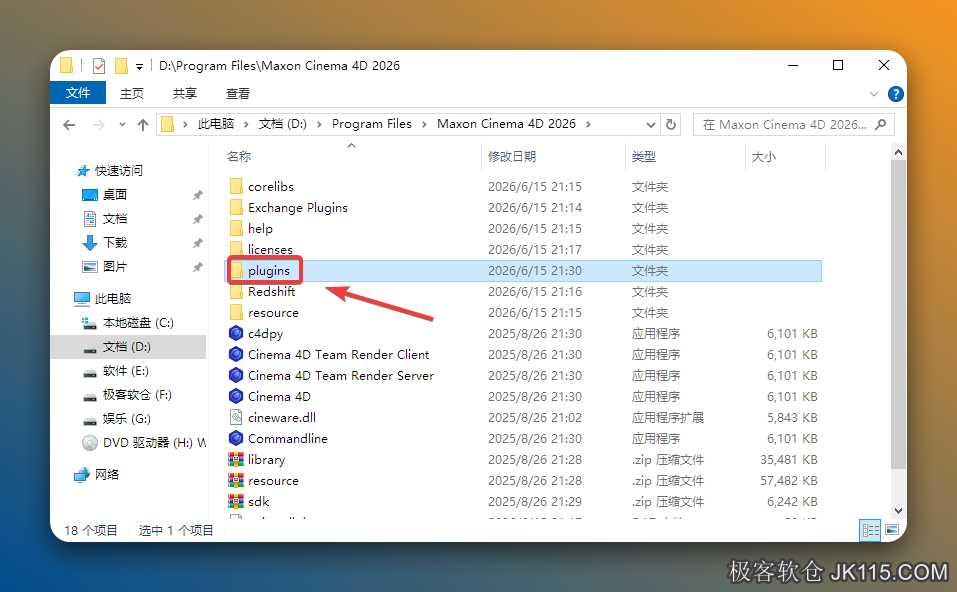
Task: Select the Exchange Plugins folder icon
Action: [236, 208]
